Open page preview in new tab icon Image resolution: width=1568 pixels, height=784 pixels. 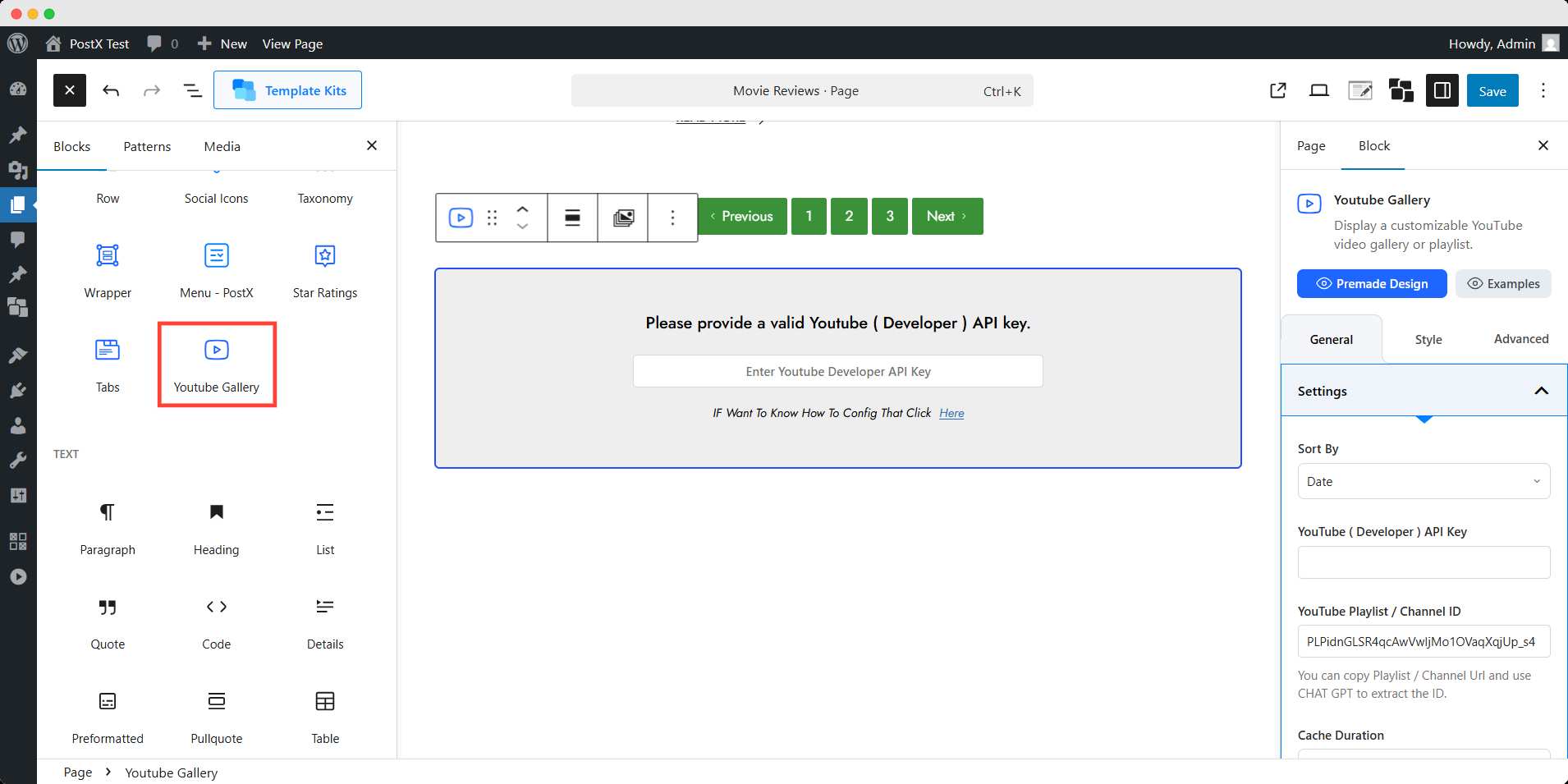tap(1277, 90)
